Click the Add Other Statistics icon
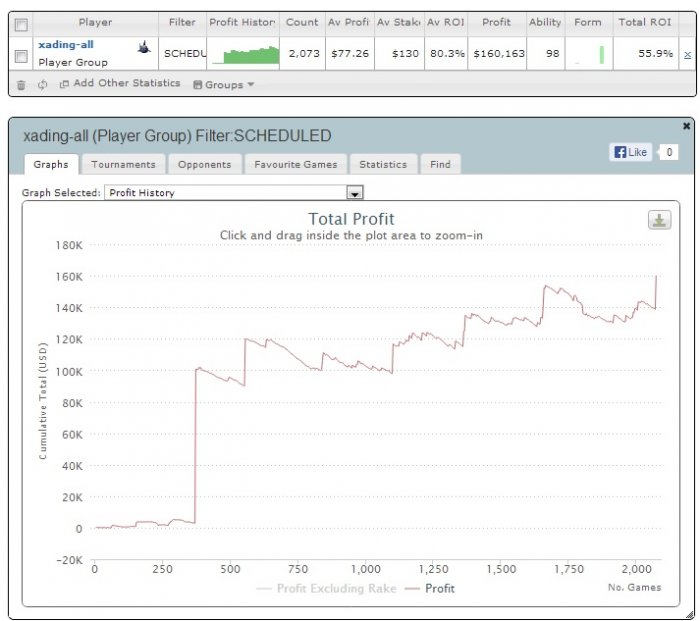 [x=64, y=84]
